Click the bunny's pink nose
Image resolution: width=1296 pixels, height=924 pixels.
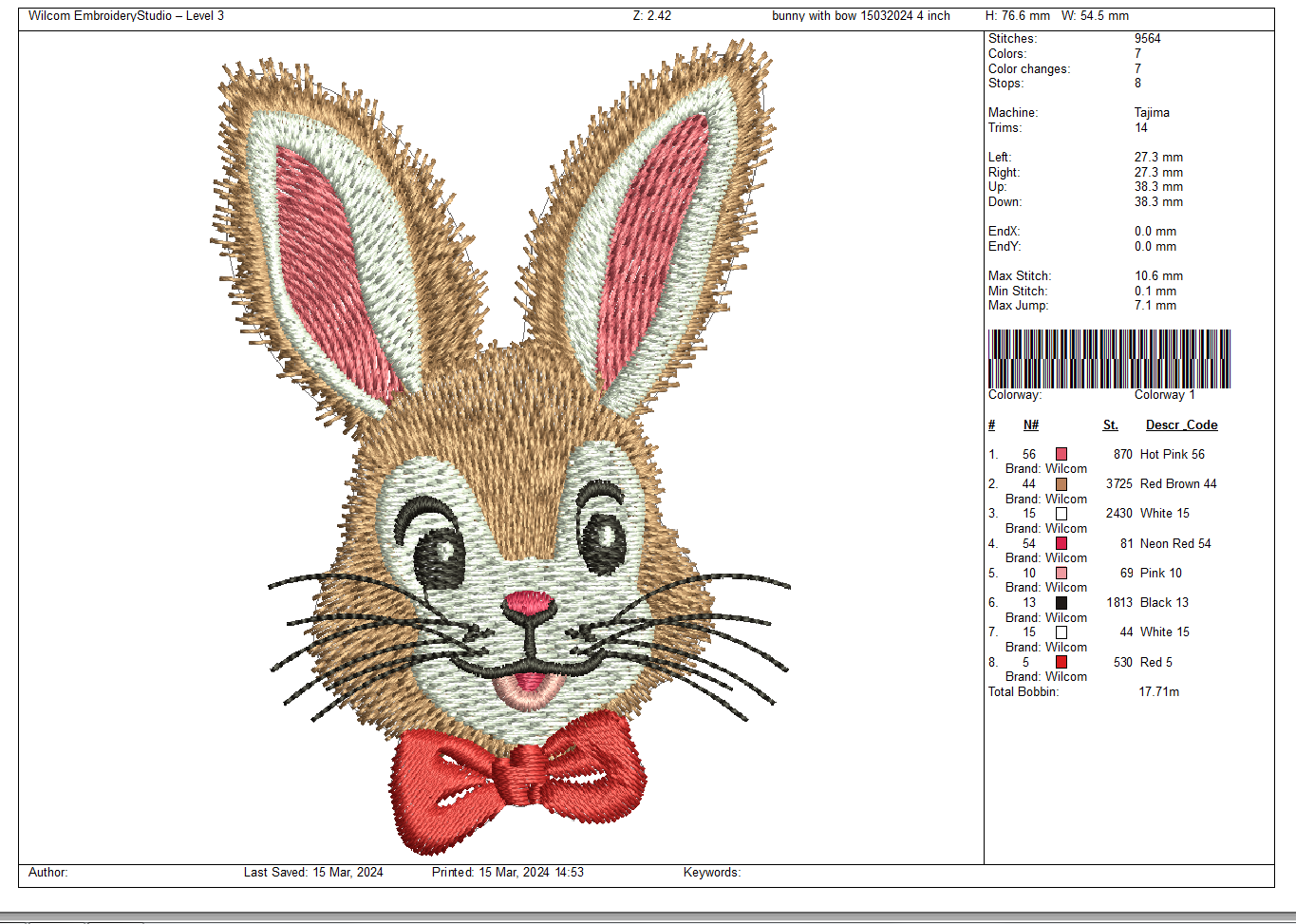(x=529, y=602)
